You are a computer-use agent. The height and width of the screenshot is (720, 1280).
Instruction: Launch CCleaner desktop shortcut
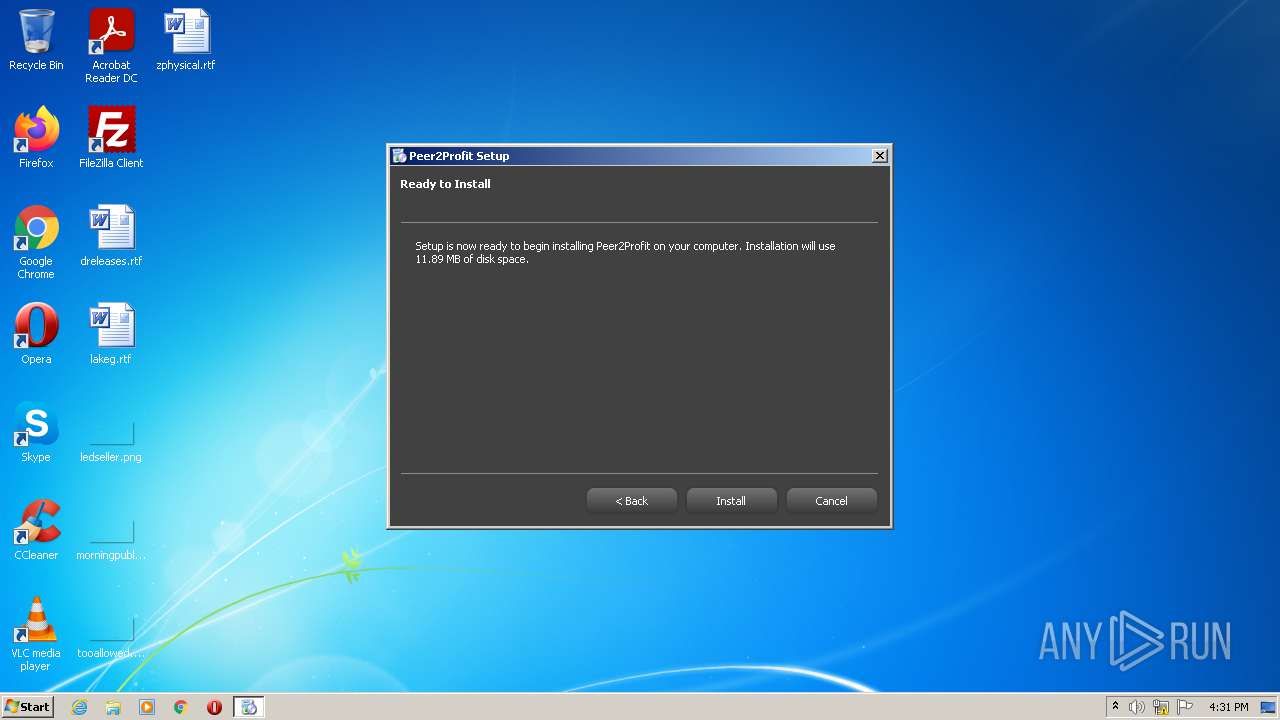(36, 530)
